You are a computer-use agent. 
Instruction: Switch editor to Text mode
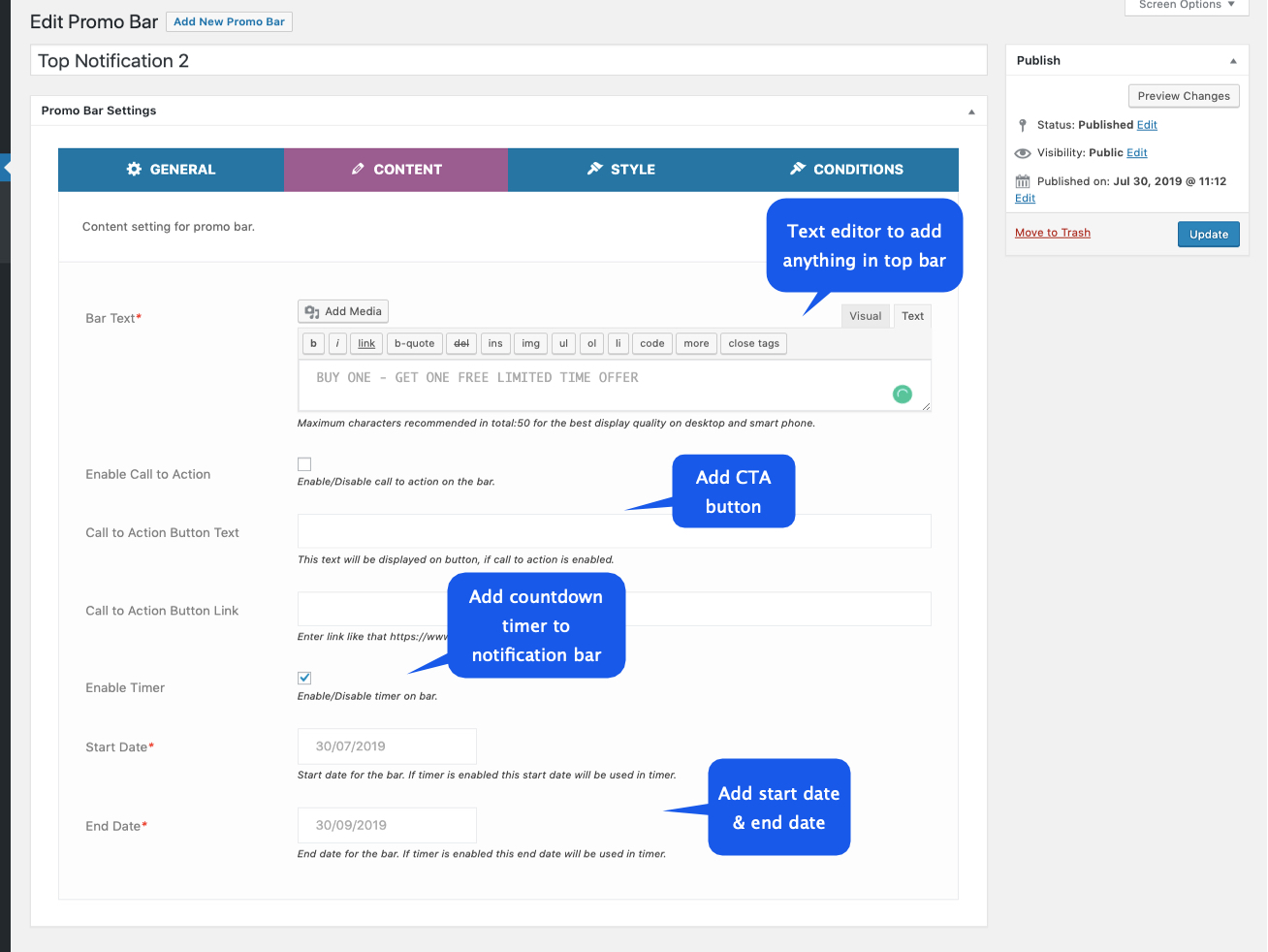913,316
